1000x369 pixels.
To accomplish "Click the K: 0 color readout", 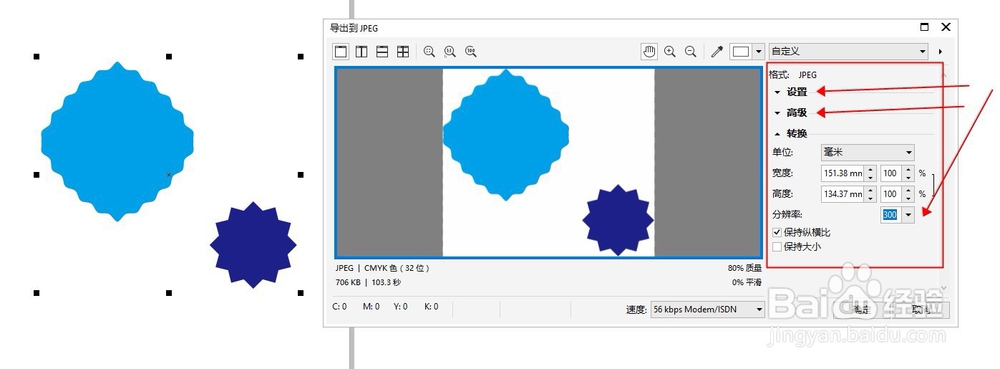I will coord(431,307).
